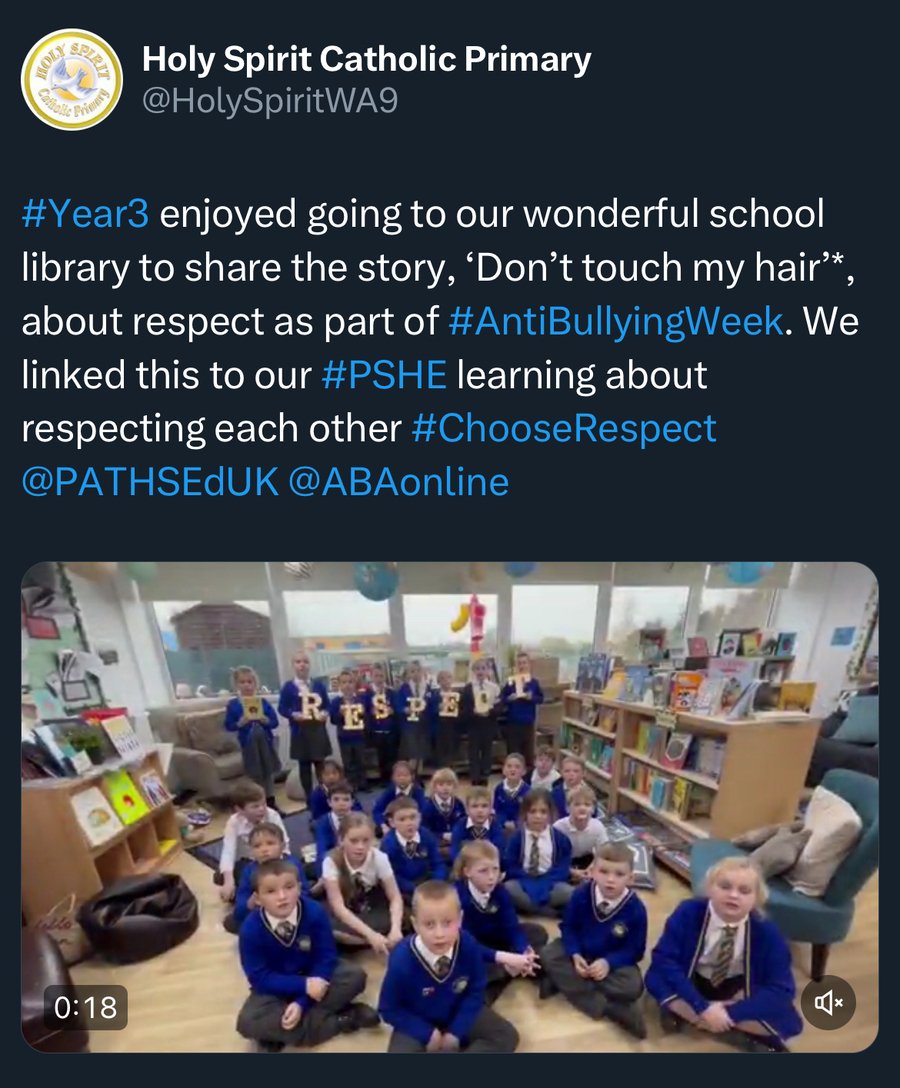Click the black beanbag in the video
Screen dimensions: 900x1088
137,917
